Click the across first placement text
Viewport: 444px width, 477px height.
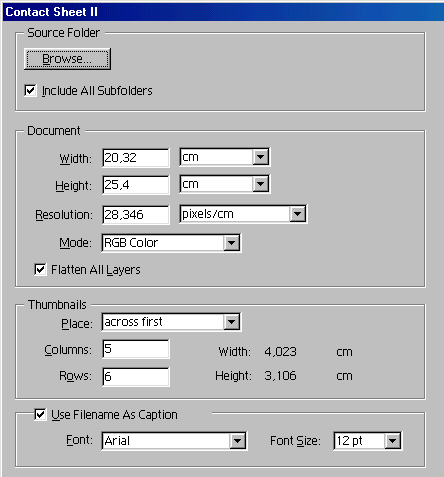[x=133, y=322]
